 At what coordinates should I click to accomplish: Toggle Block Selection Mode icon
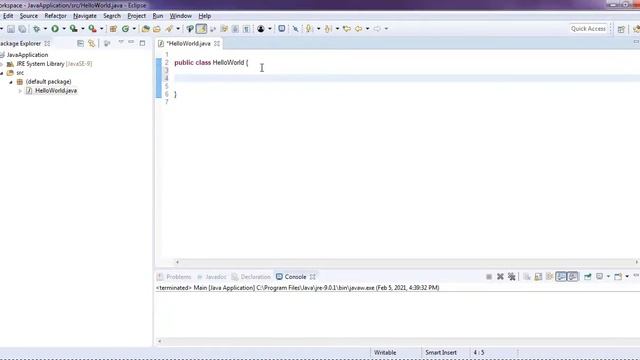[x=235, y=29]
